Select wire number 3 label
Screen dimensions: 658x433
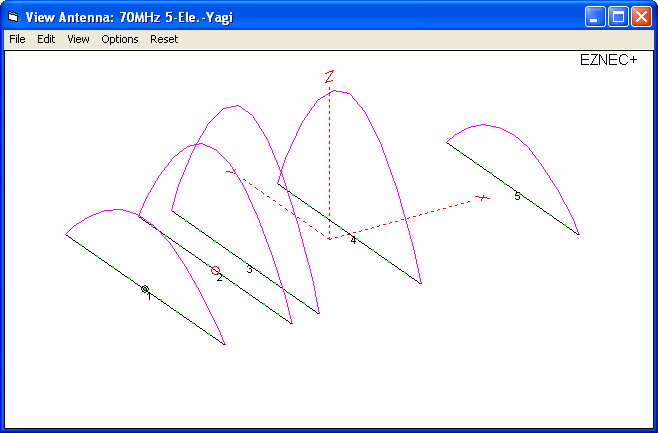[249, 269]
